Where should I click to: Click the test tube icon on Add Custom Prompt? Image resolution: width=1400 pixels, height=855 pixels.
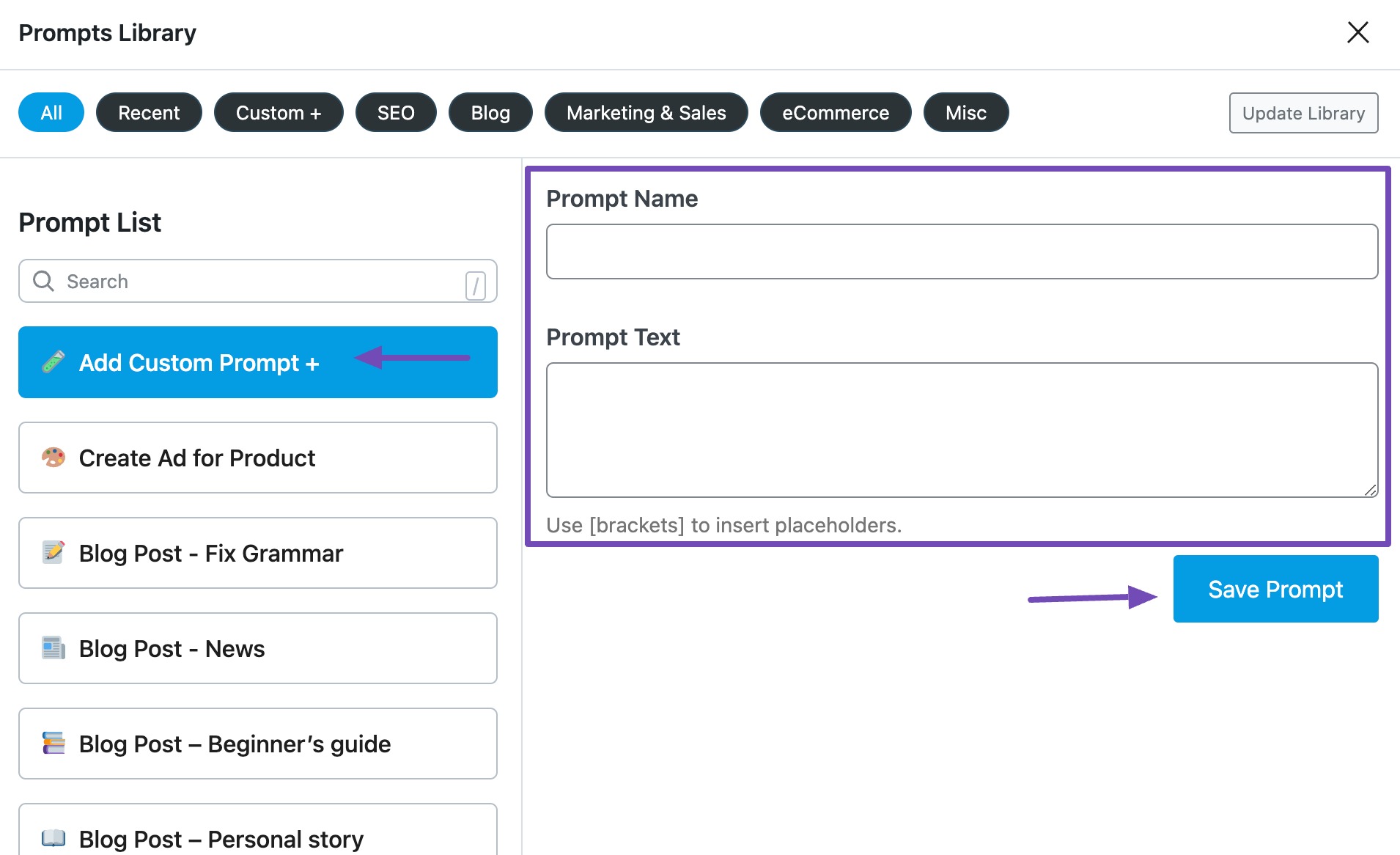54,362
